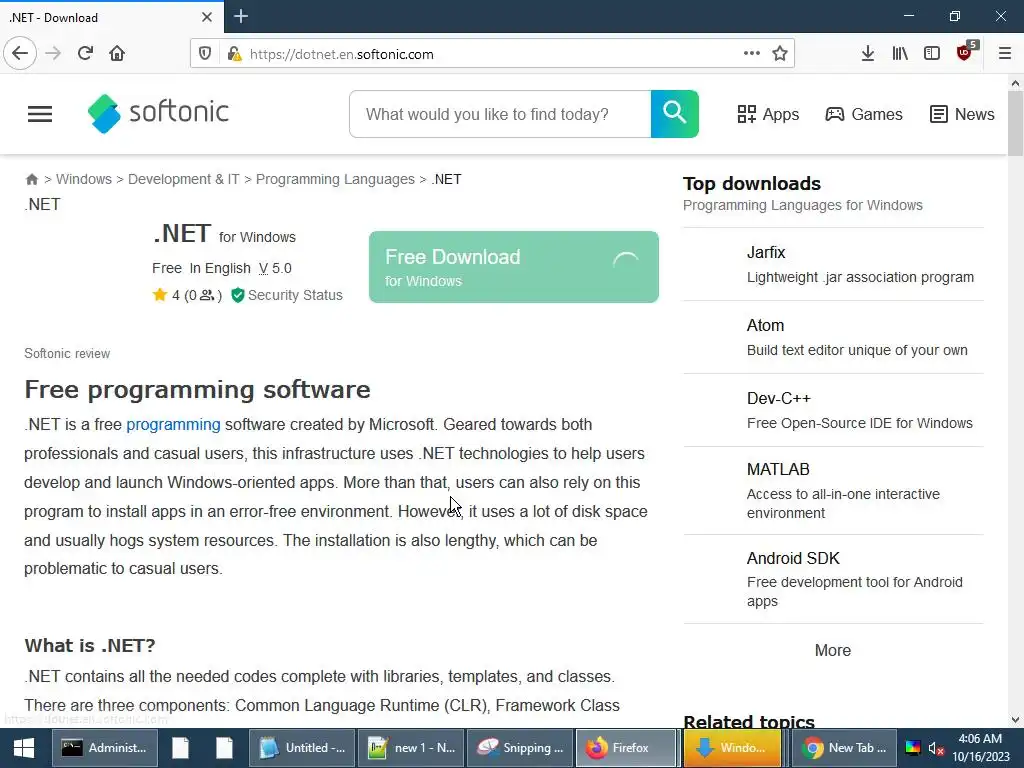The width and height of the screenshot is (1024, 768).
Task: Click the 'Softonic review' label
Action: [67, 353]
